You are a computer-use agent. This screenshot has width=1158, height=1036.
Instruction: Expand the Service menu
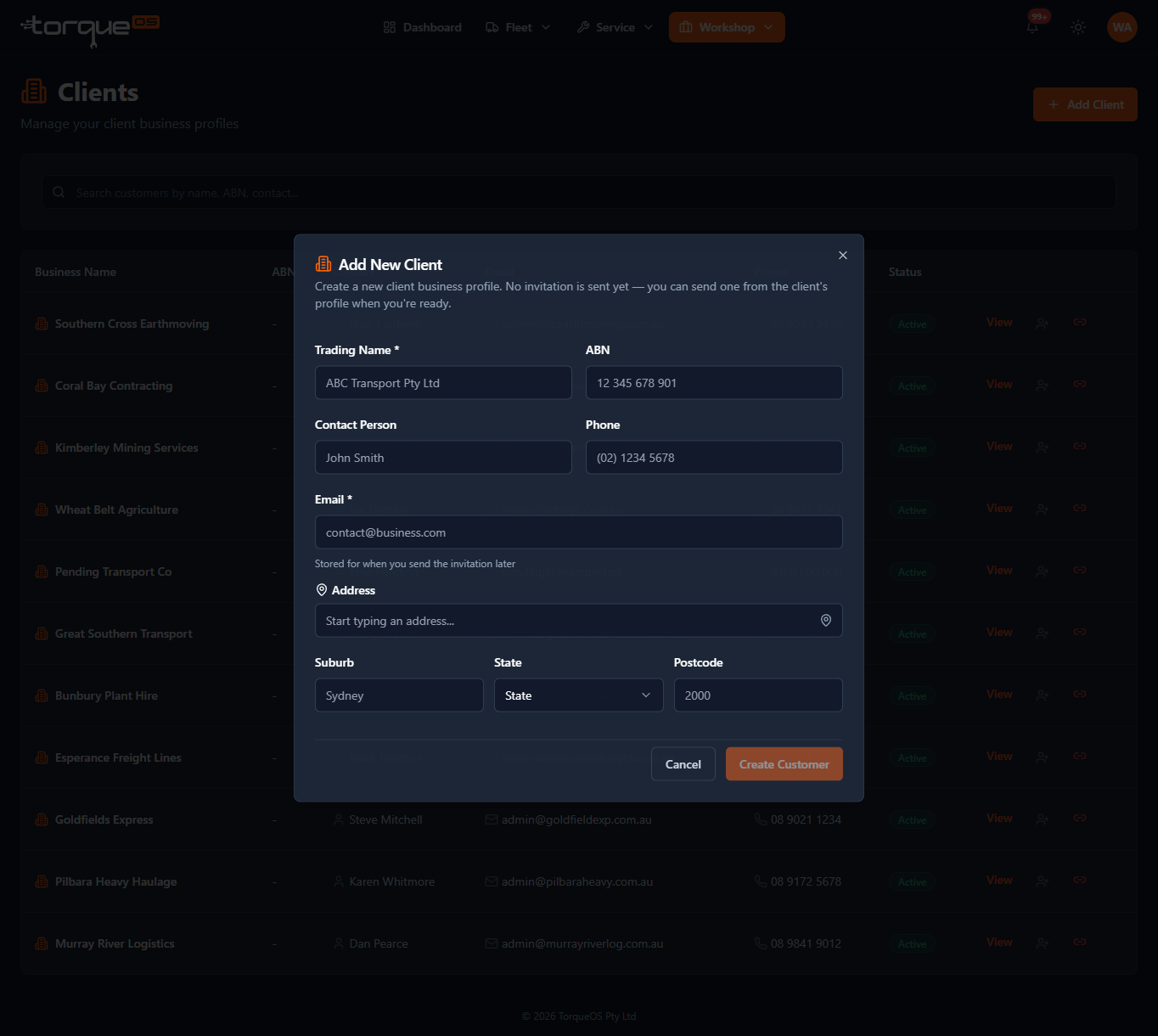pos(615,27)
